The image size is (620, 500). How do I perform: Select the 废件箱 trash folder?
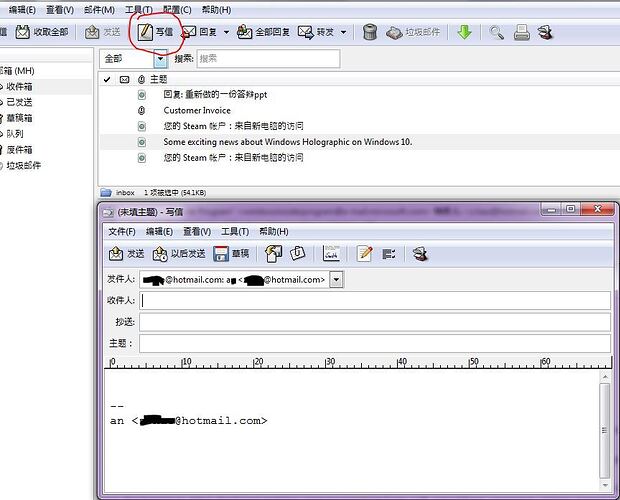19,150
